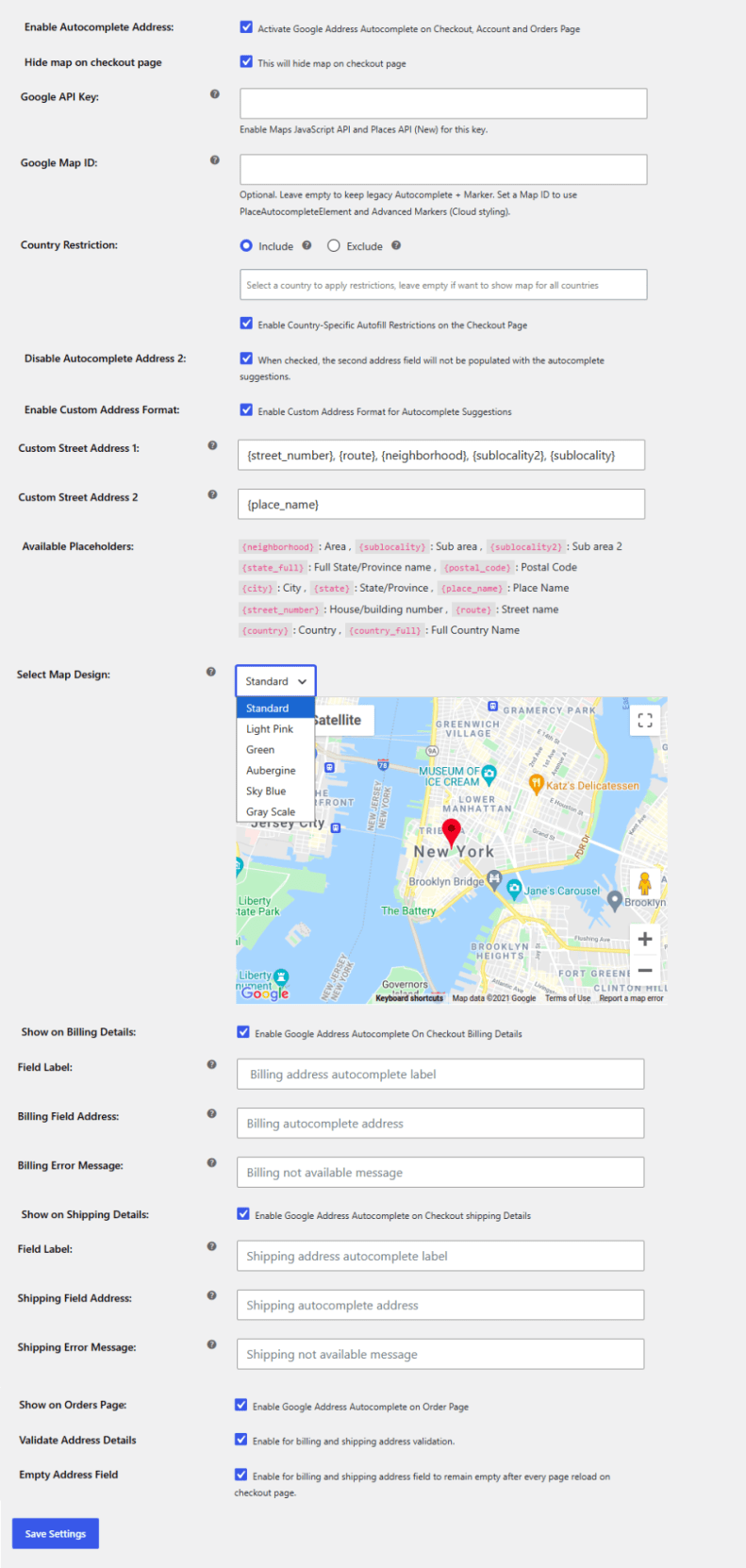Click Billing not available message field
This screenshot has height=1568, width=746.
[x=440, y=1172]
